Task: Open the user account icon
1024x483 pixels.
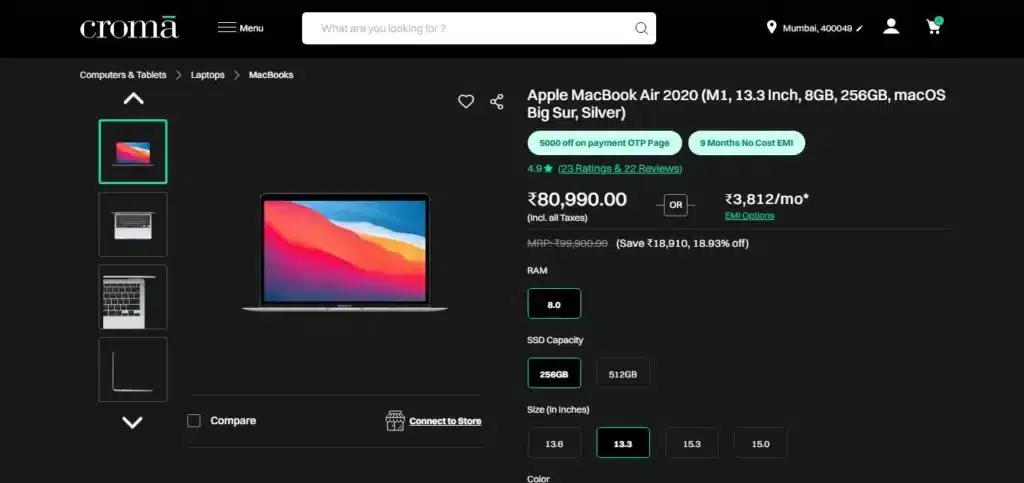Action: click(891, 27)
